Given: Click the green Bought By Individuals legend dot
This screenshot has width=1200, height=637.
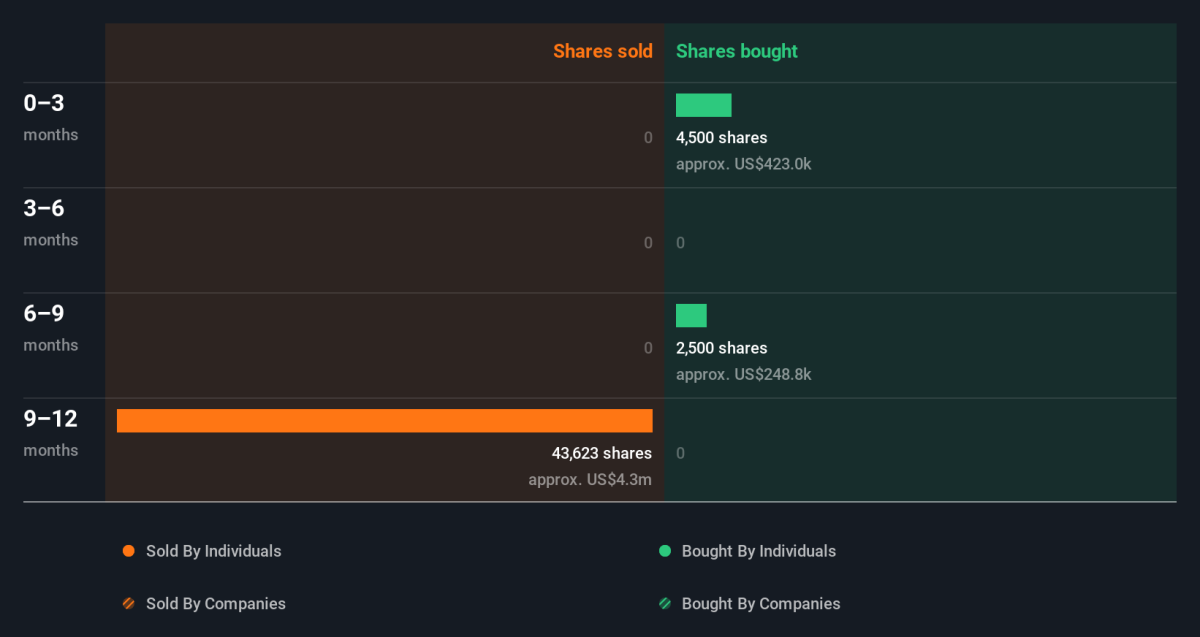Looking at the screenshot, I should [x=664, y=551].
